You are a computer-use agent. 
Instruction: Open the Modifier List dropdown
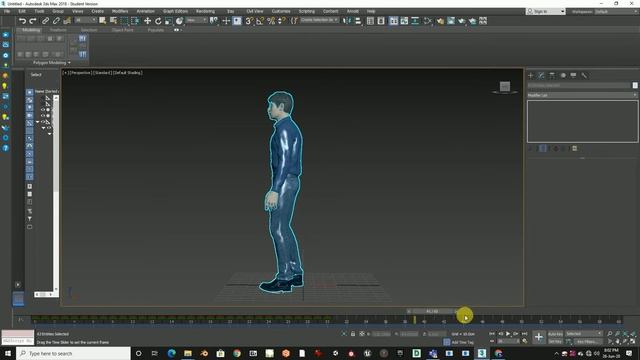point(582,95)
